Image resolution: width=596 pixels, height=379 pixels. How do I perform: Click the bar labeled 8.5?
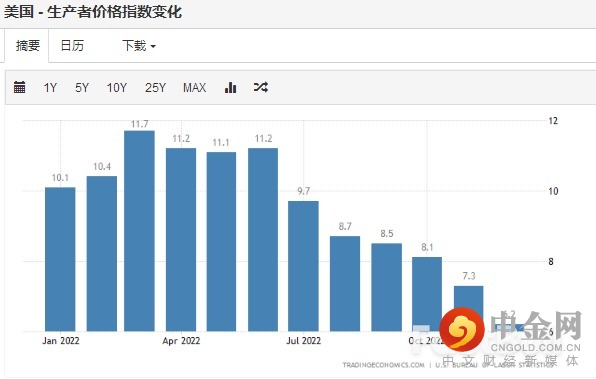click(x=387, y=287)
